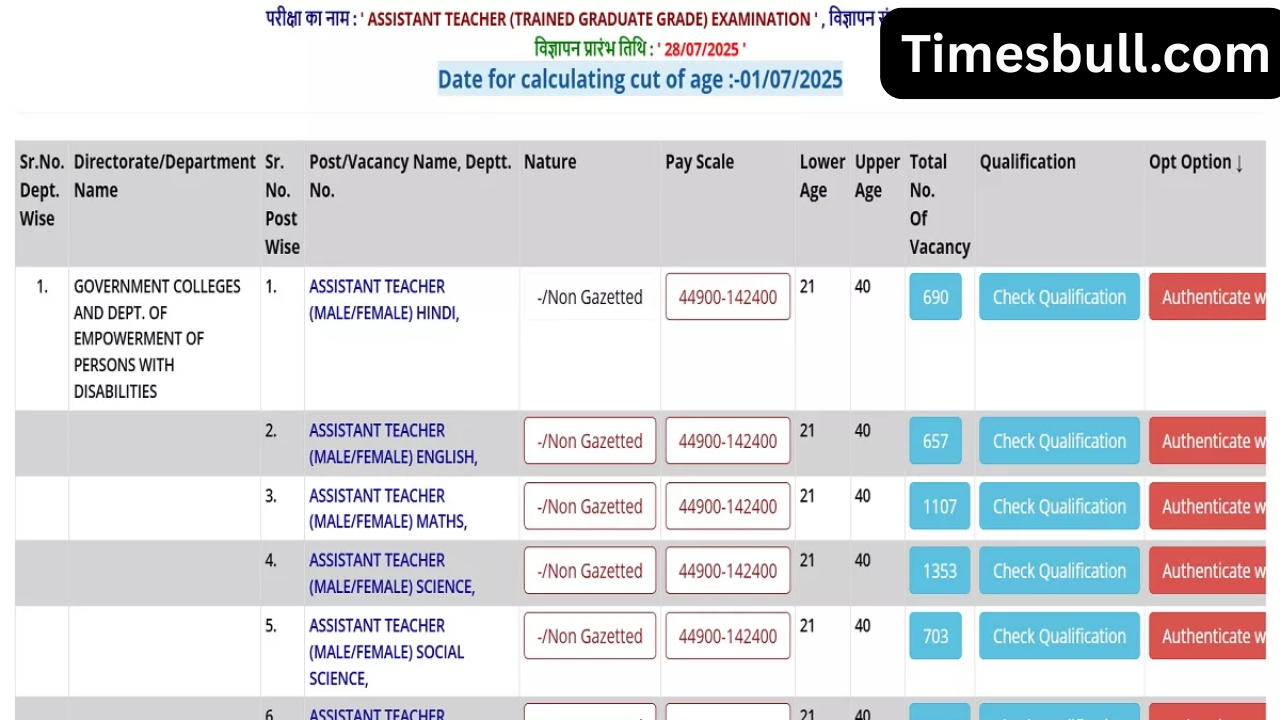The width and height of the screenshot is (1280, 720).
Task: Click Authenticate button in Hindi teacher row
Action: pos(1207,297)
